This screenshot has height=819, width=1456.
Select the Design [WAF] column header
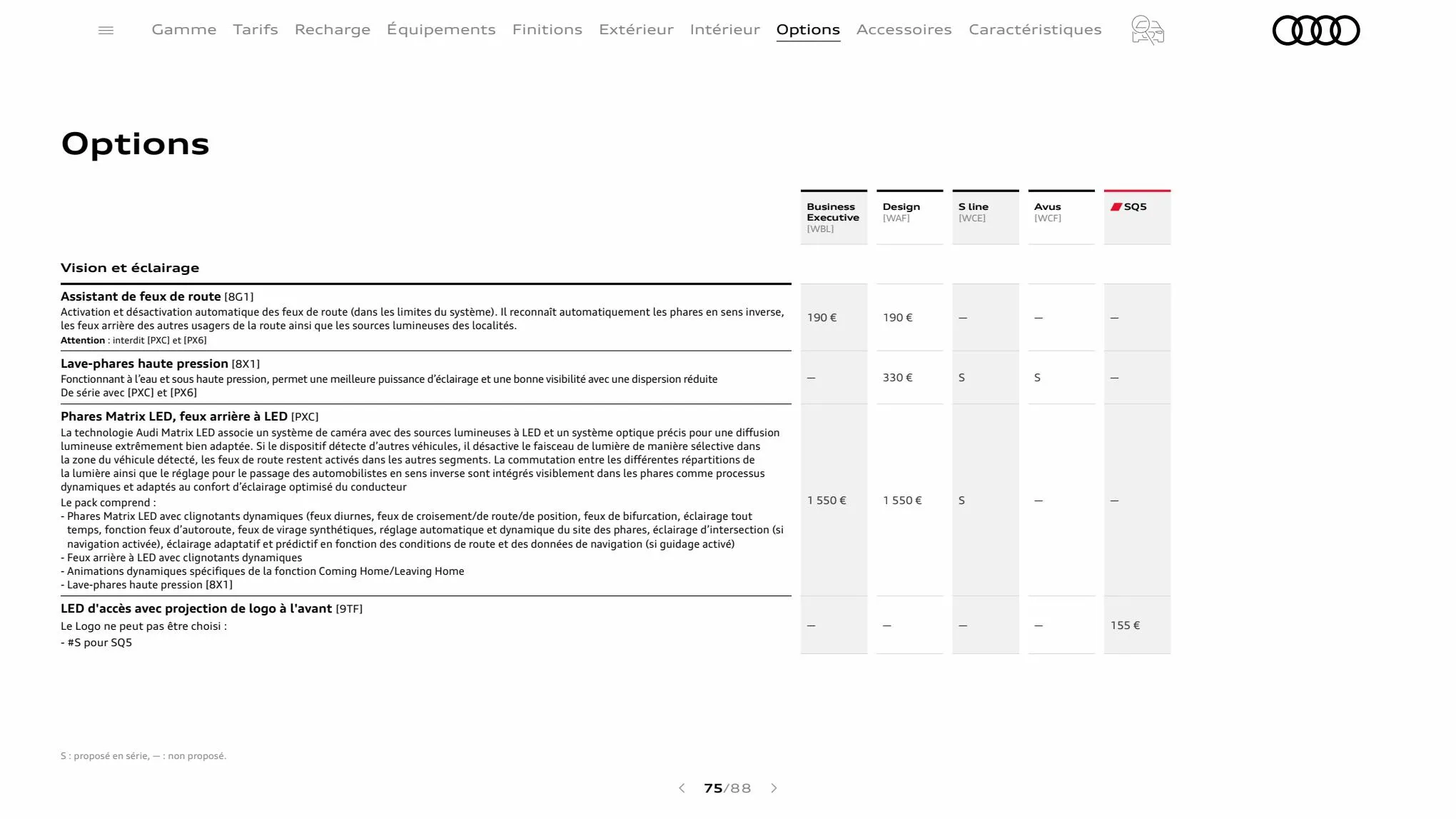pyautogui.click(x=909, y=217)
